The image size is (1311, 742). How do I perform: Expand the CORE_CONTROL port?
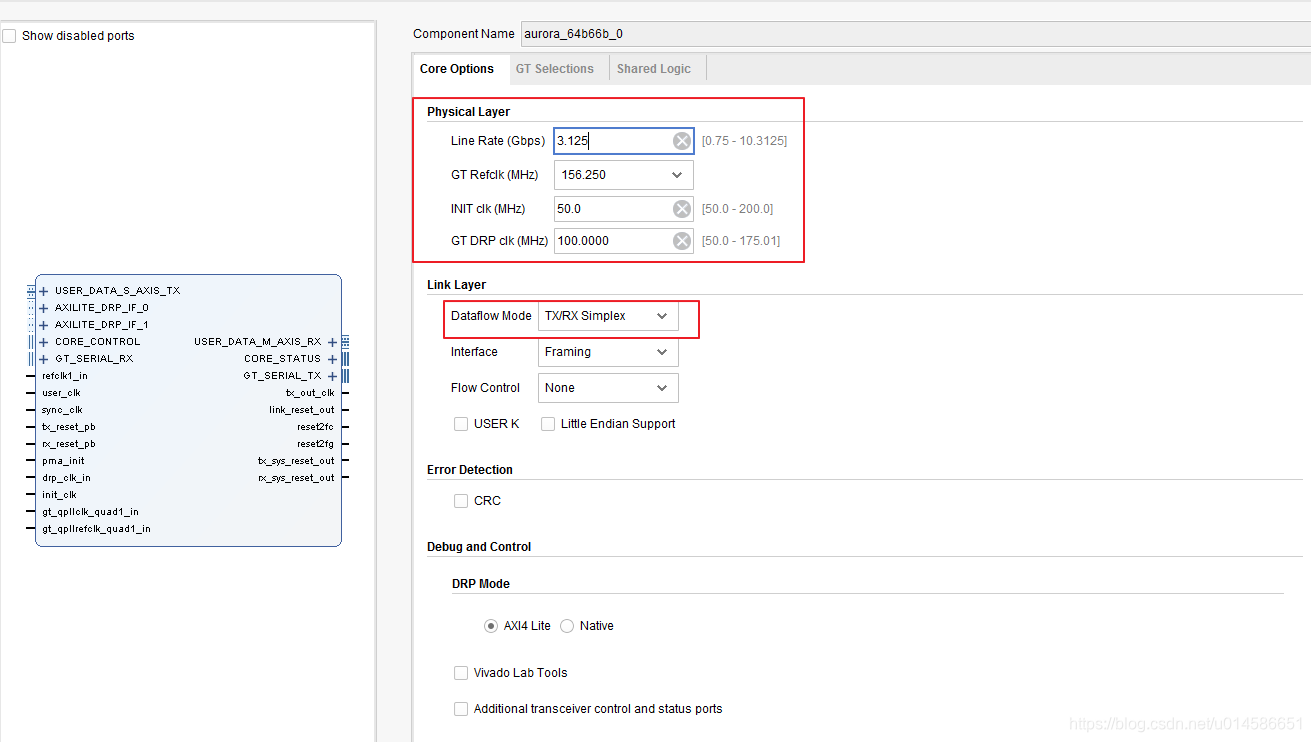pyautogui.click(x=44, y=342)
